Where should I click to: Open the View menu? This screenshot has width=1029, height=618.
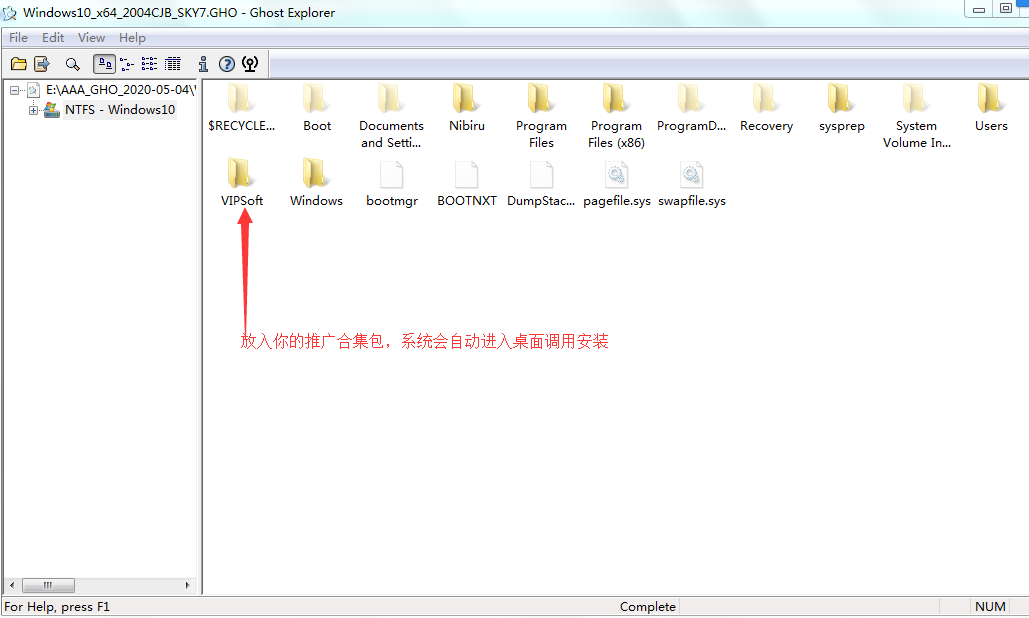91,38
